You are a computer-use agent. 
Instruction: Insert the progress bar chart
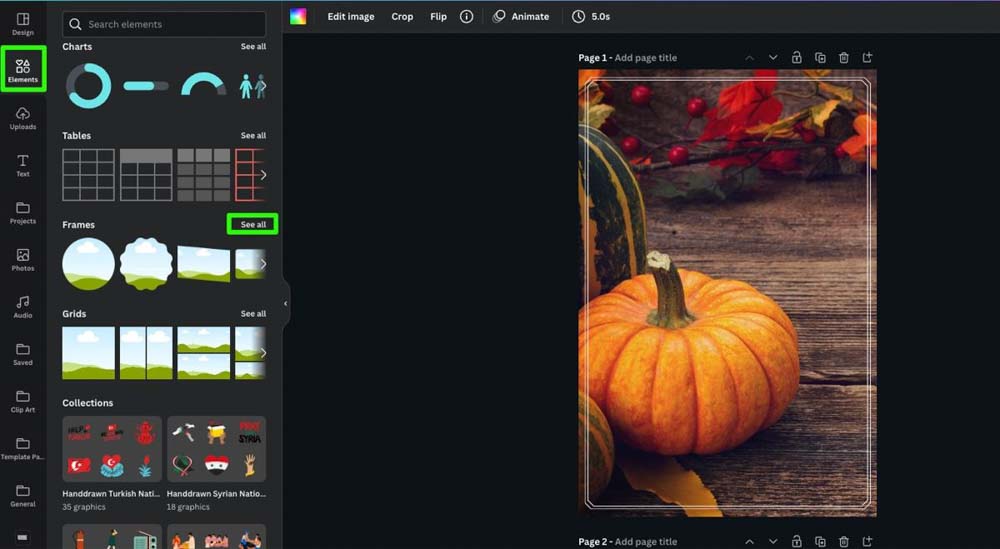[146, 86]
